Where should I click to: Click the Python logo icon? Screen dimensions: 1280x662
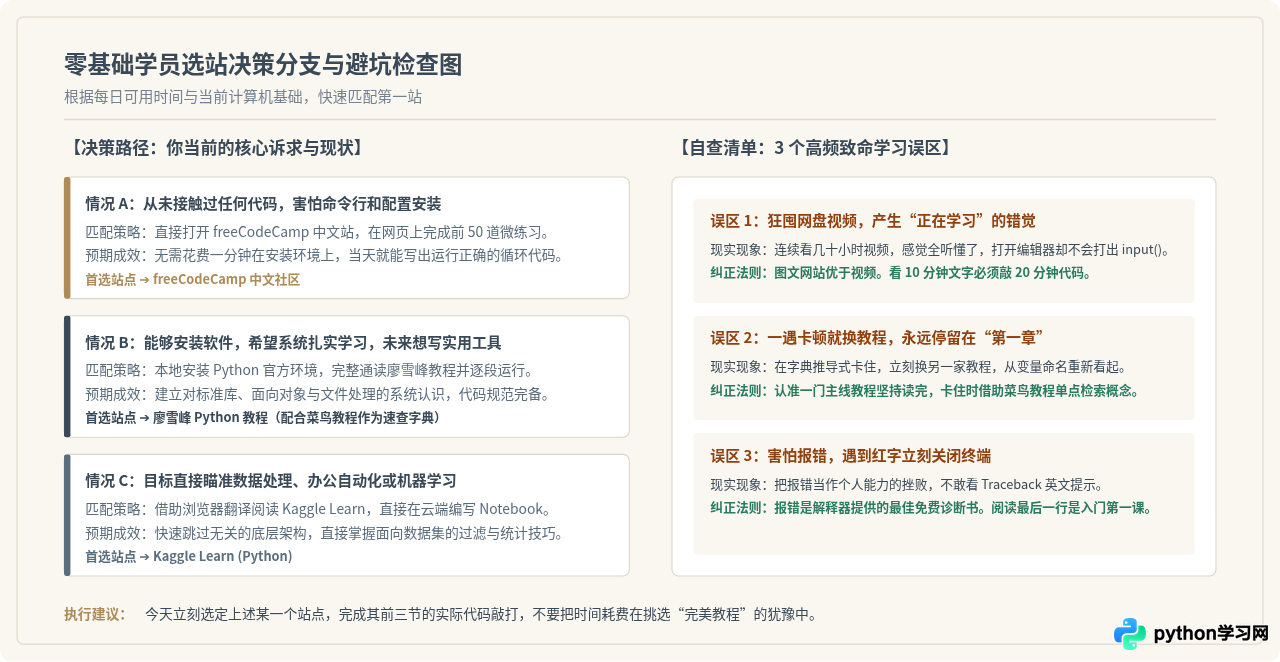click(1130, 633)
